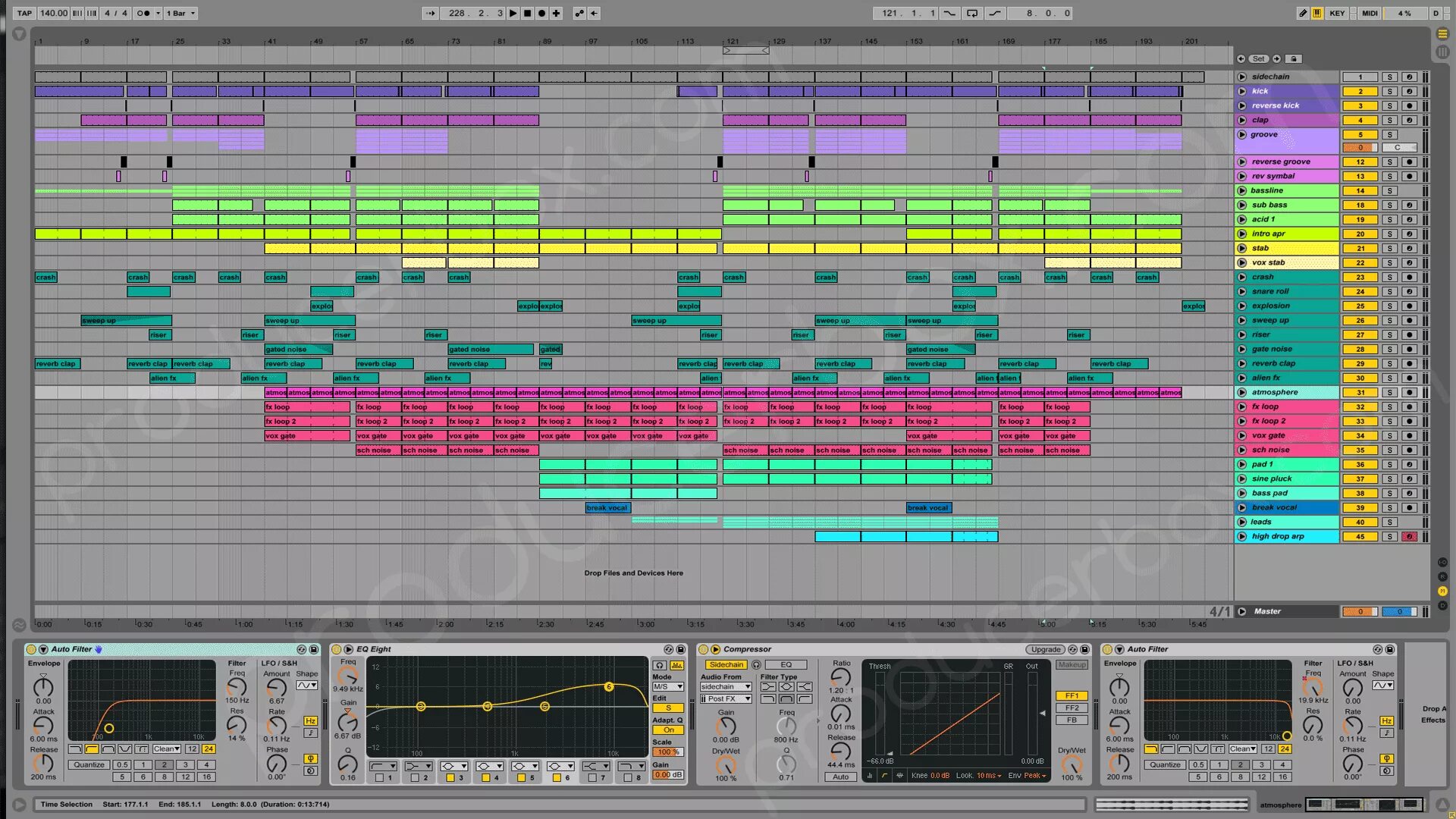Viewport: 1456px width, 819px height.
Task: Click the Compressor Upgrade button
Action: 1045,649
